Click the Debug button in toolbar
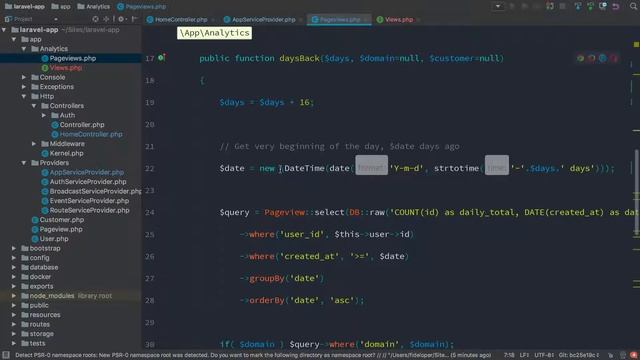Image resolution: width=640 pixels, height=360 pixels. pos(524,6)
